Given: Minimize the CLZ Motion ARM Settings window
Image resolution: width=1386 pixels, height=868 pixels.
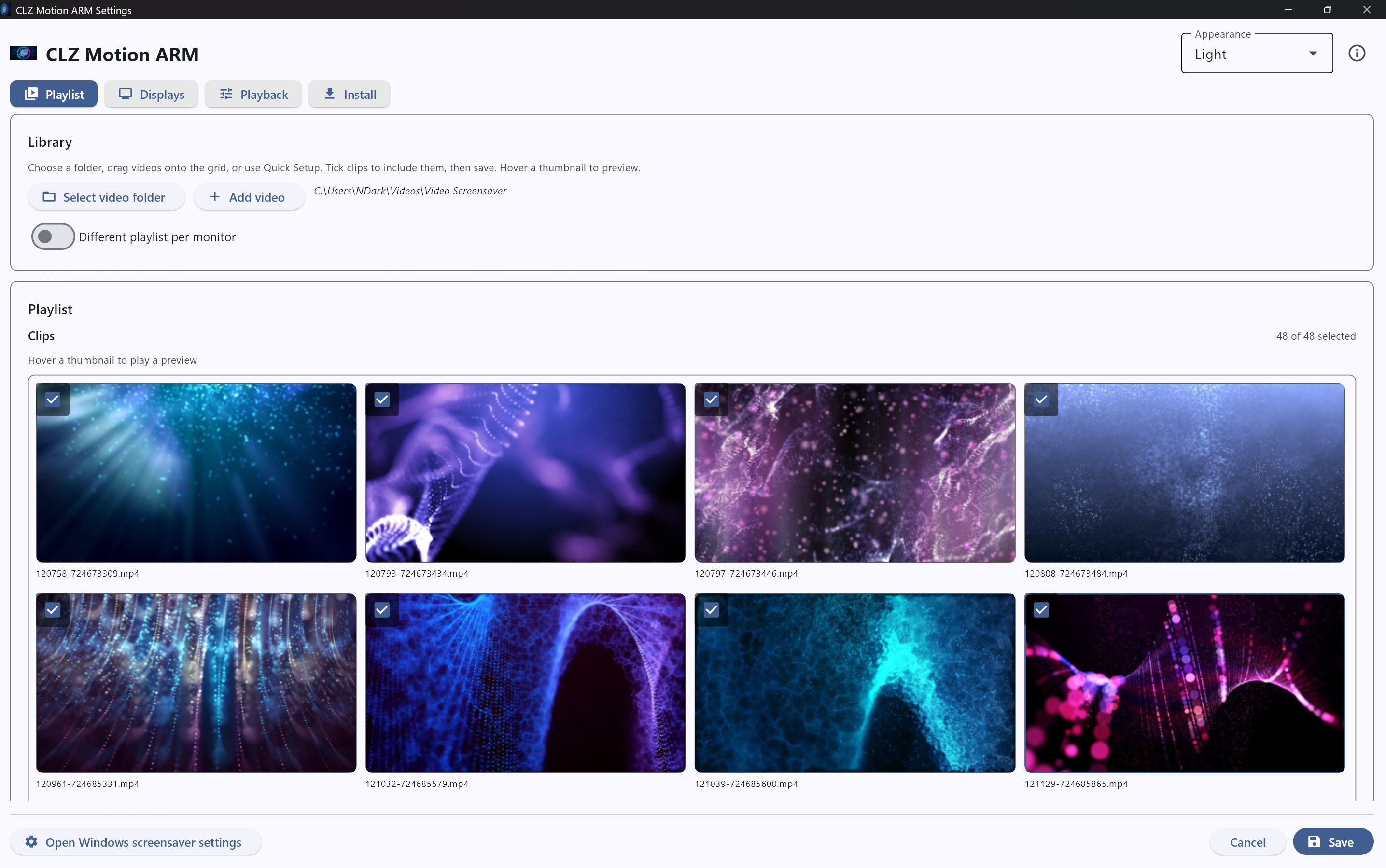Looking at the screenshot, I should tap(1288, 10).
